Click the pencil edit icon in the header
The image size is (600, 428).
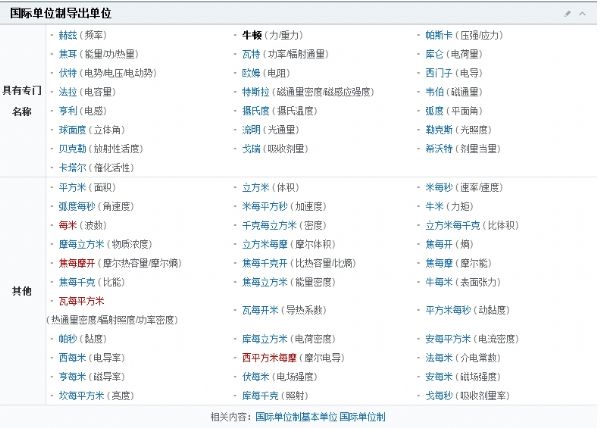(x=568, y=14)
